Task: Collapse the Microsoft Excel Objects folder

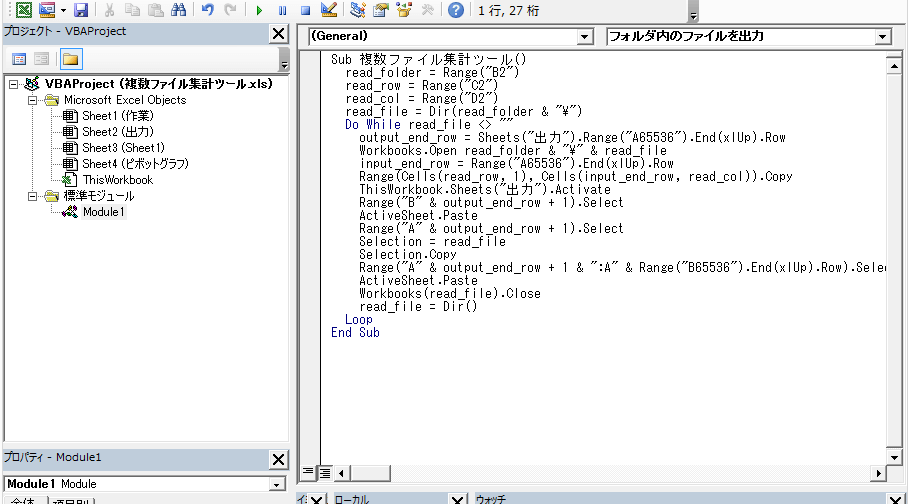Action: [x=32, y=100]
